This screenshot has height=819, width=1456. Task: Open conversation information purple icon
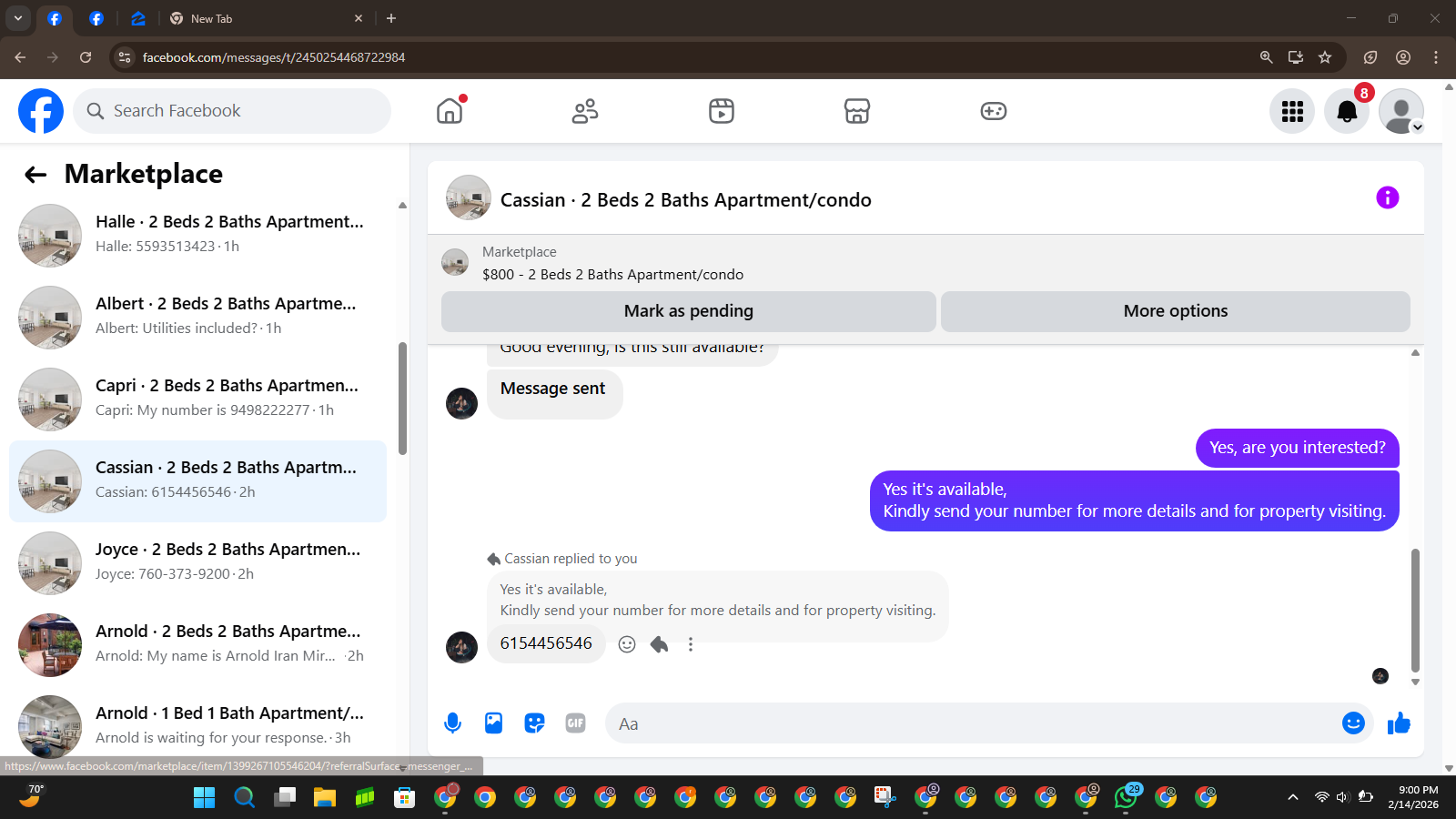pyautogui.click(x=1387, y=197)
